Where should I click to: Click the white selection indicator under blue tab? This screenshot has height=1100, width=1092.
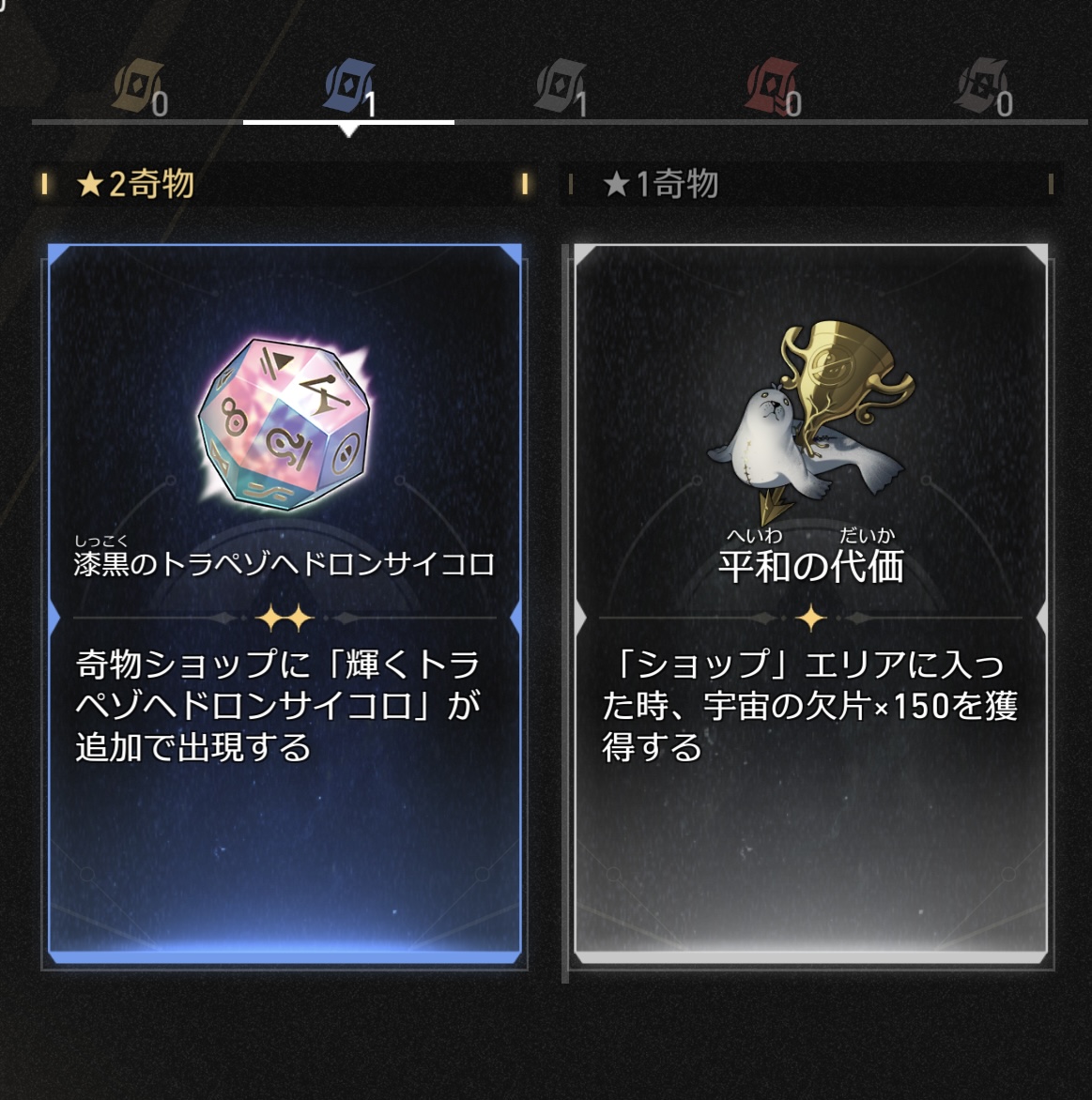(348, 126)
